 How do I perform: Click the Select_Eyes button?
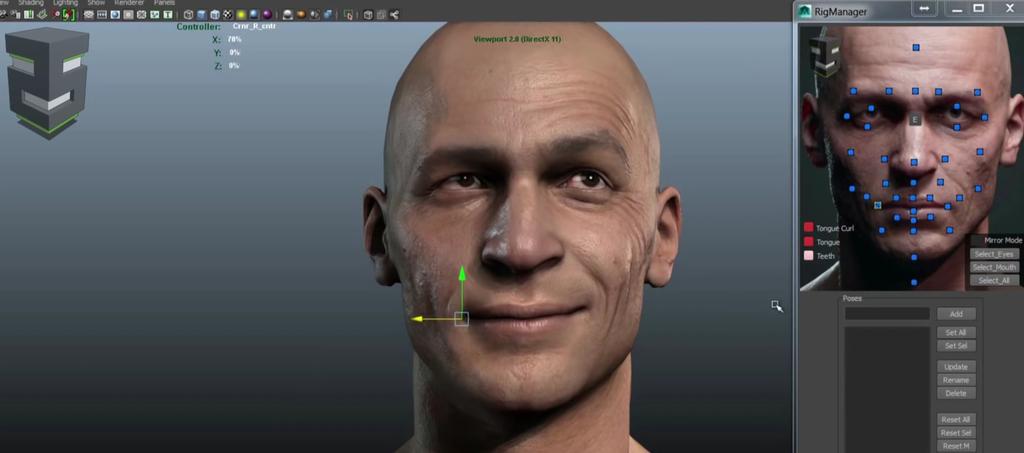coord(994,254)
